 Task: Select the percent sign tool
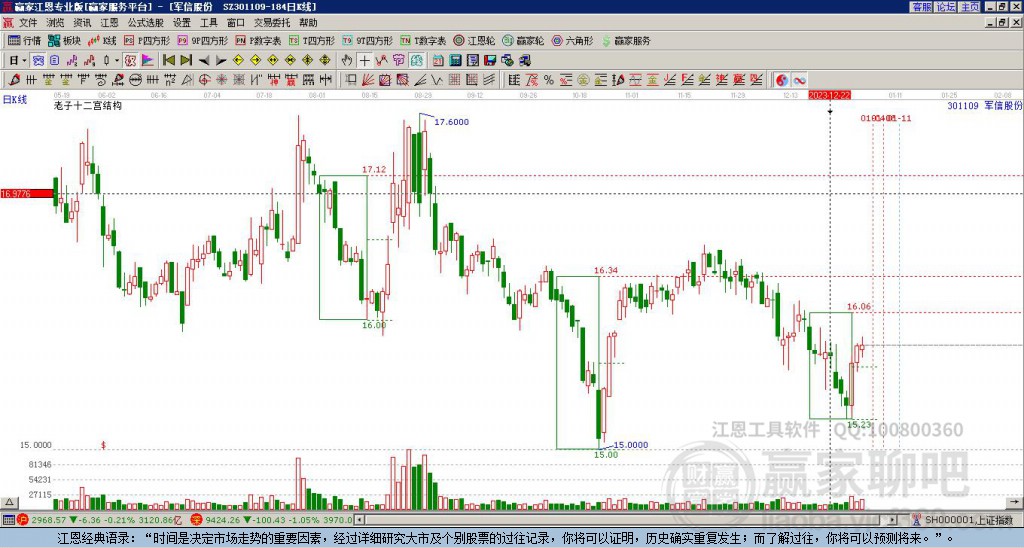549,80
